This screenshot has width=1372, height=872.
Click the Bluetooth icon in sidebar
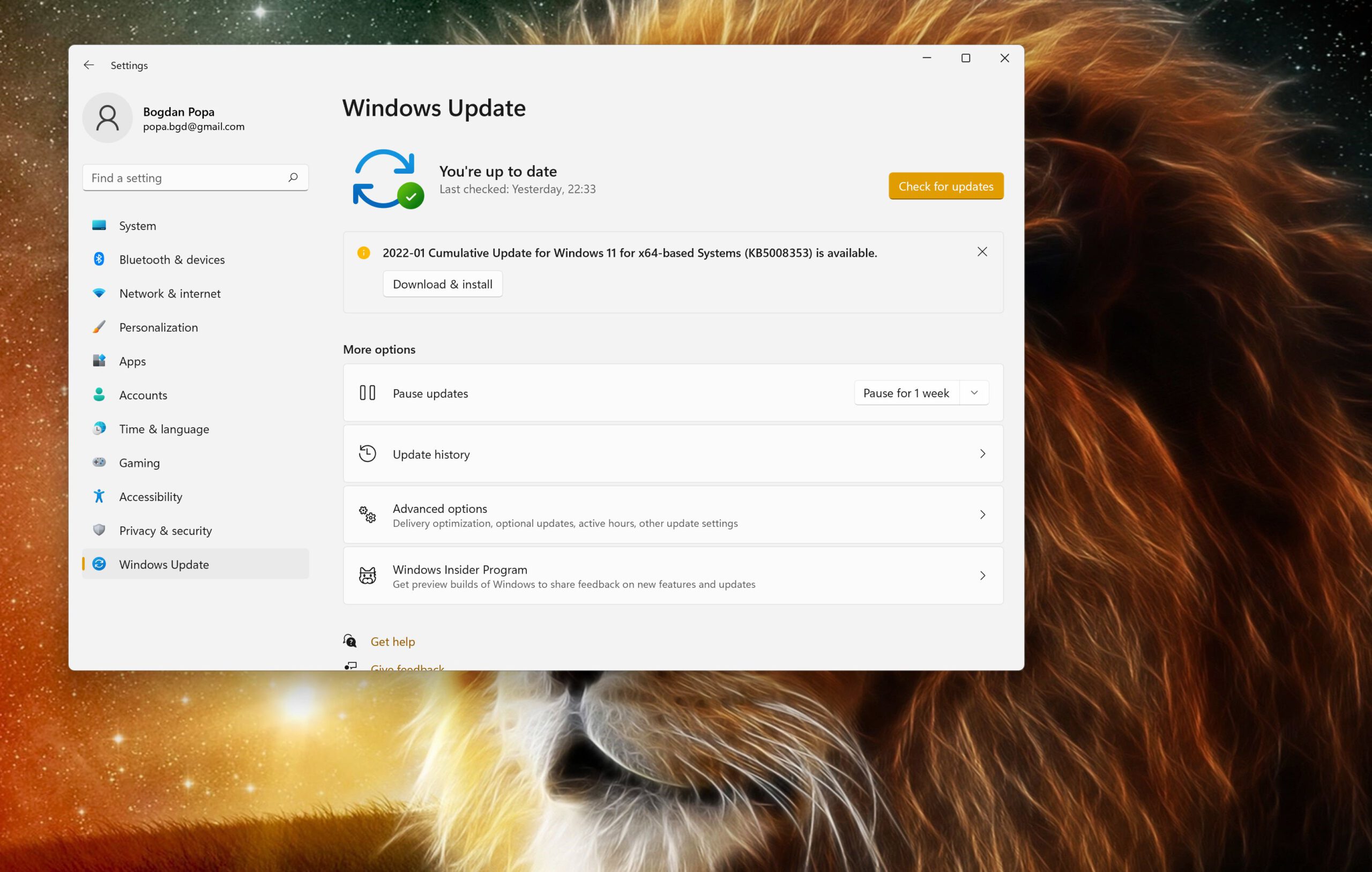99,259
